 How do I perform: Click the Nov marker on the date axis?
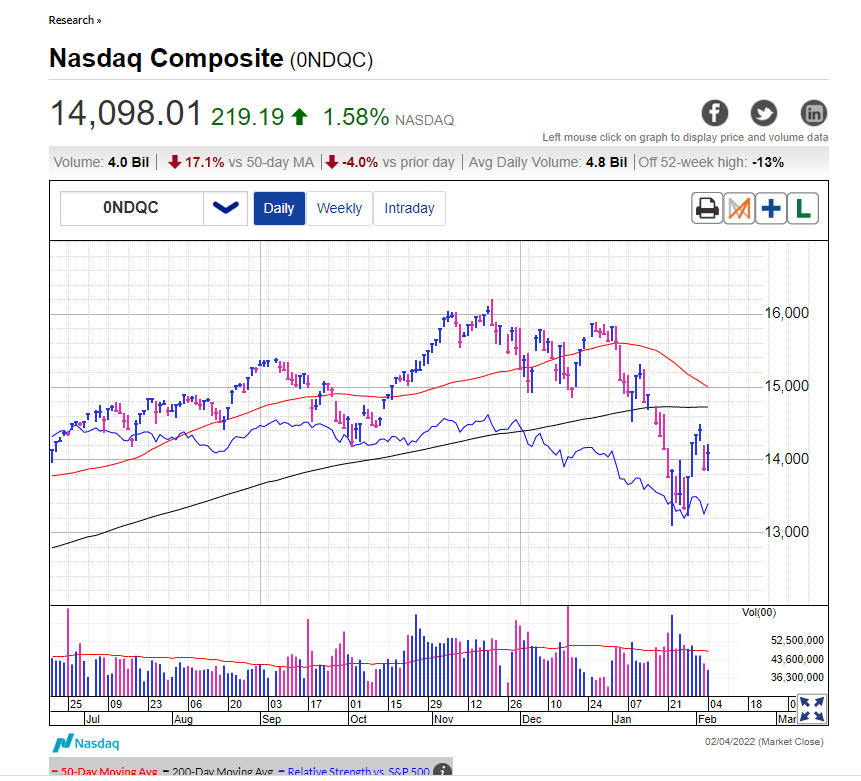pyautogui.click(x=444, y=718)
